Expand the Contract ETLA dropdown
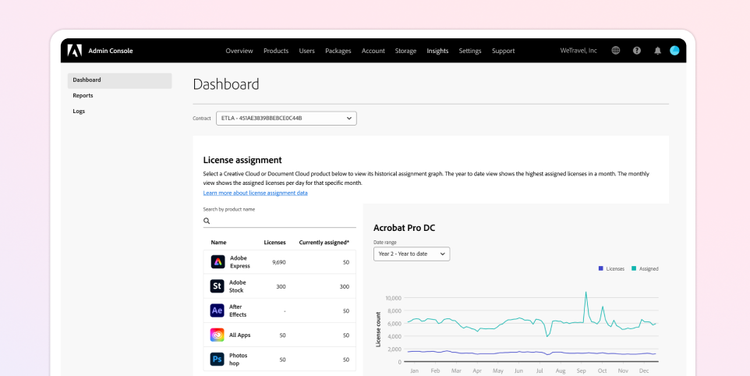The height and width of the screenshot is (376, 750). tap(286, 118)
